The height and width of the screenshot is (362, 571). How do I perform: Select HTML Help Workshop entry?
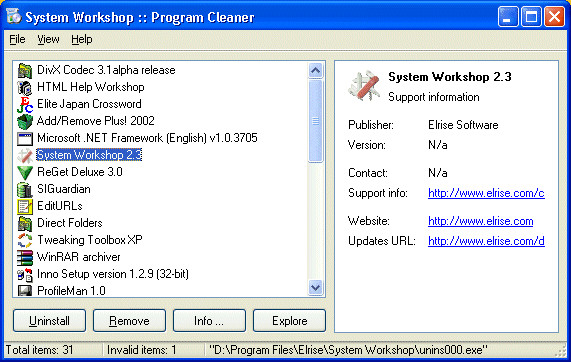tap(91, 87)
